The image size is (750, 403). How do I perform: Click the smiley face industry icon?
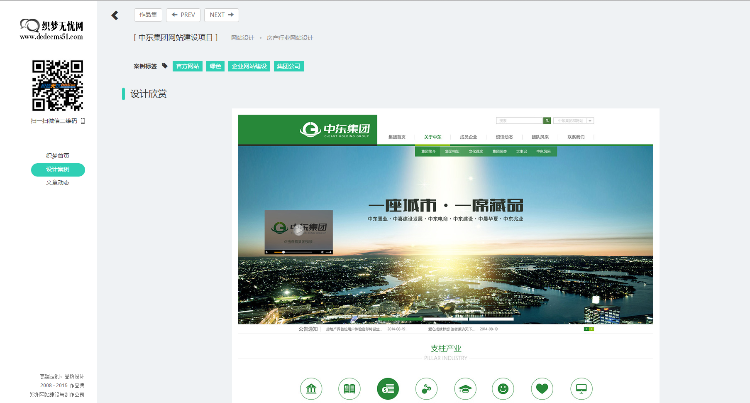click(503, 388)
